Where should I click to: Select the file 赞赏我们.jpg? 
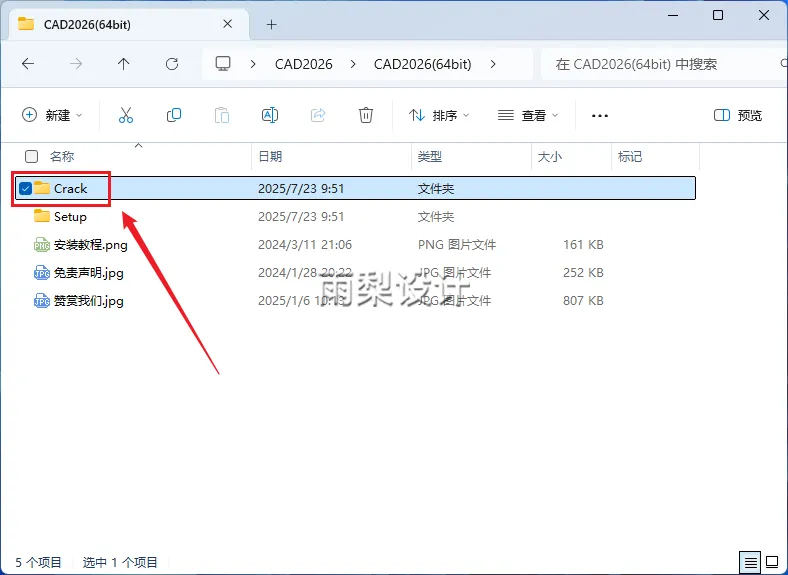click(89, 301)
